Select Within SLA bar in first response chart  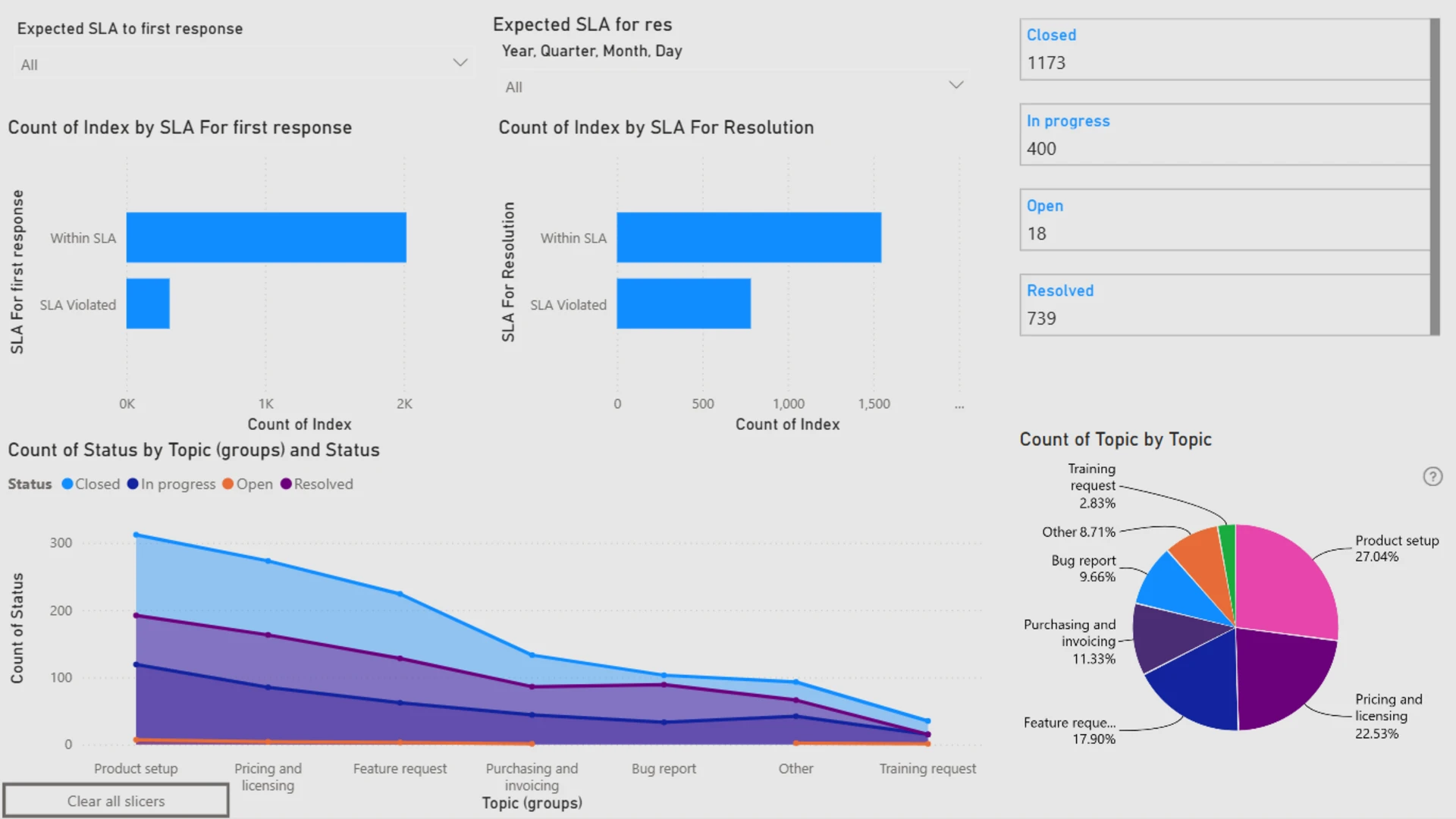[266, 237]
